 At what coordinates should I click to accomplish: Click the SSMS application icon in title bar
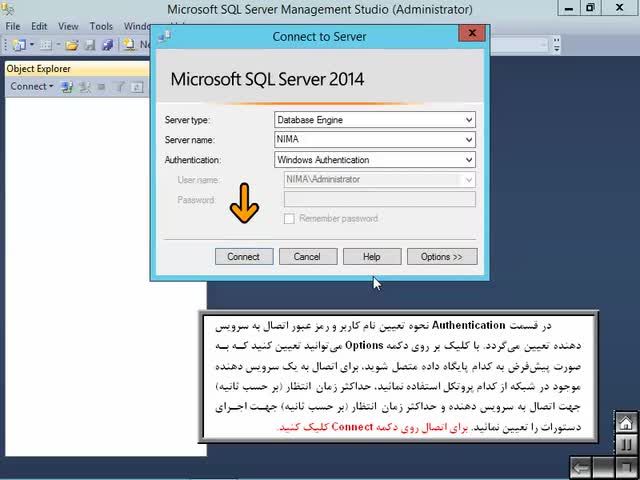[x=7, y=8]
